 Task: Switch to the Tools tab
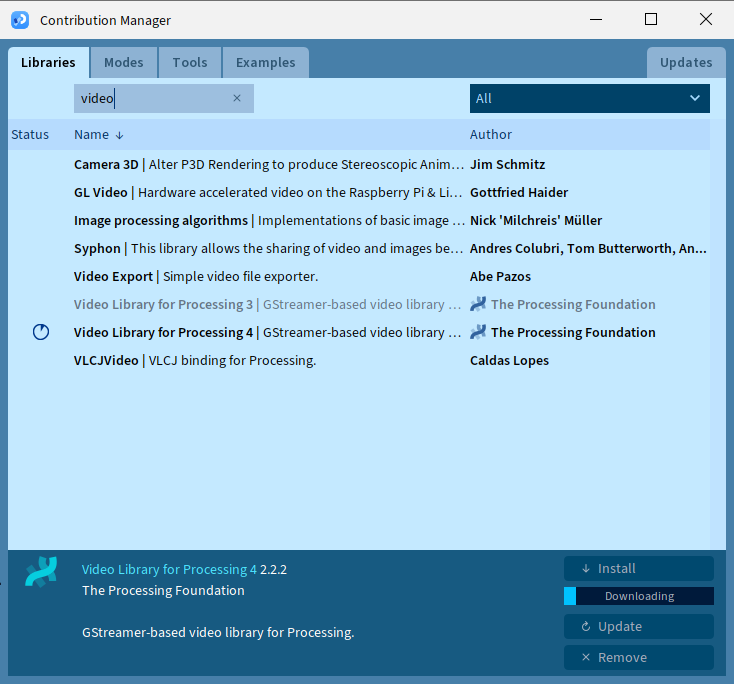190,62
